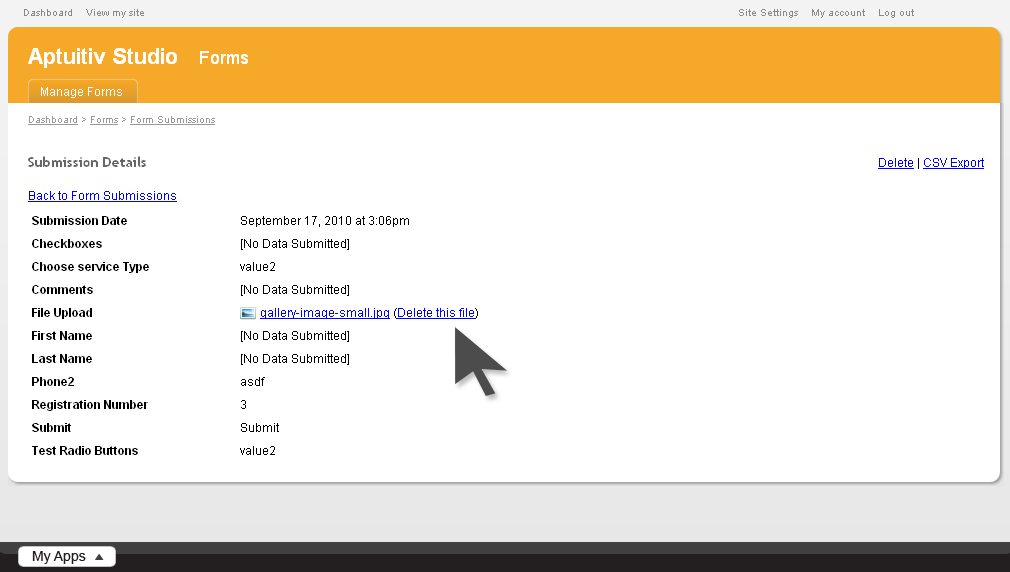Click the 'Delete this file' link
This screenshot has width=1010, height=572.
[436, 313]
